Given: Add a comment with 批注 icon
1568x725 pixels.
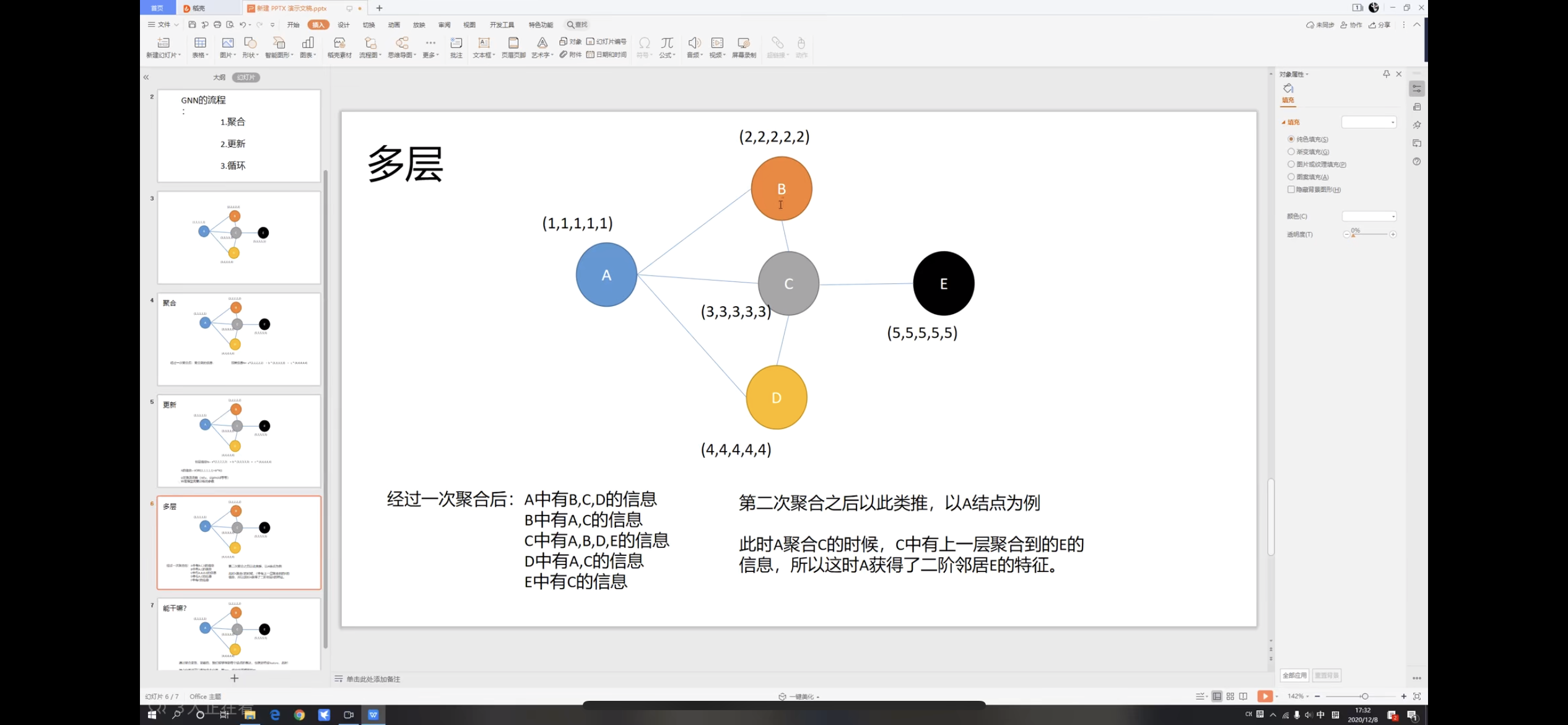Looking at the screenshot, I should click(x=456, y=43).
